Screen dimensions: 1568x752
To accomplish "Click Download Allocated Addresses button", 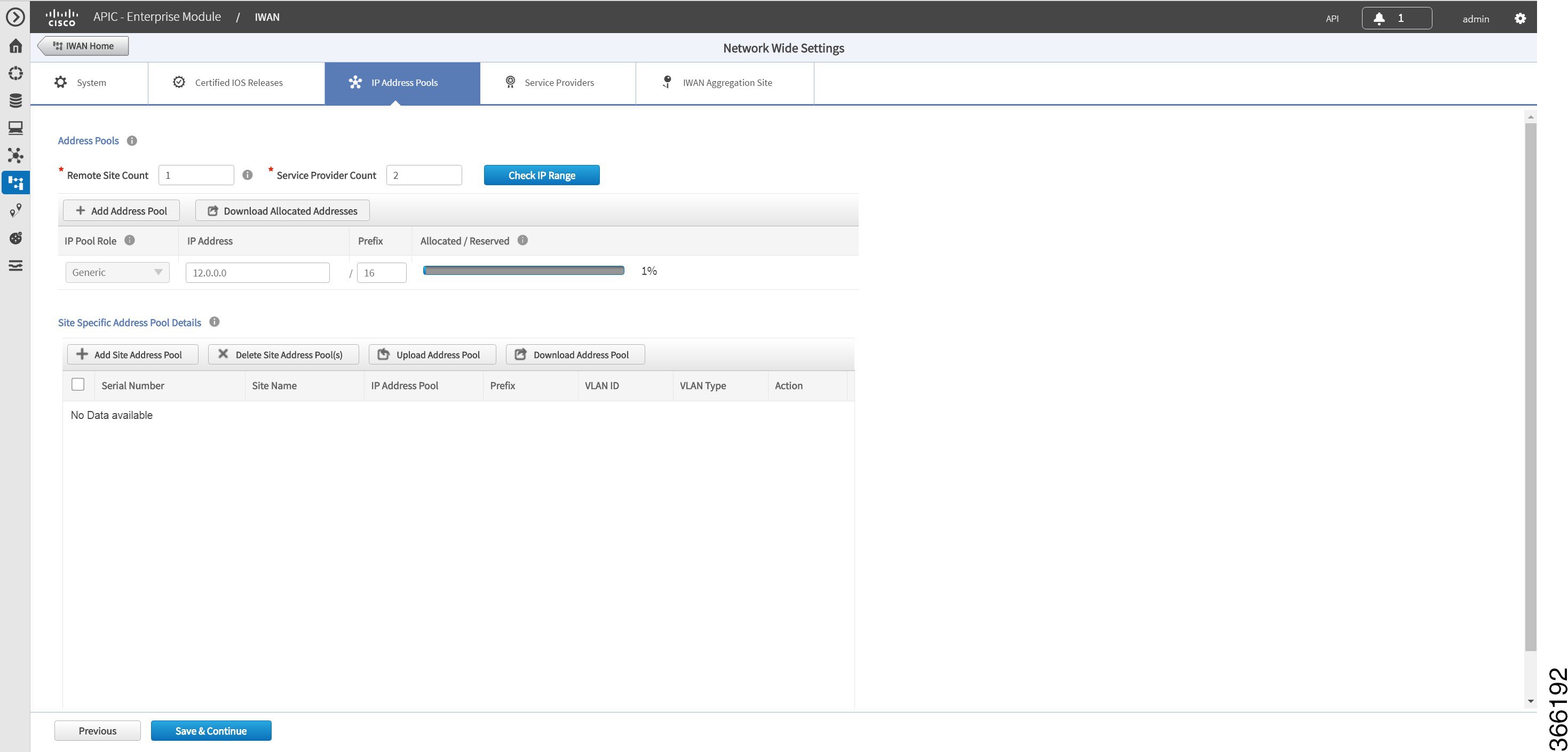I will click(282, 211).
